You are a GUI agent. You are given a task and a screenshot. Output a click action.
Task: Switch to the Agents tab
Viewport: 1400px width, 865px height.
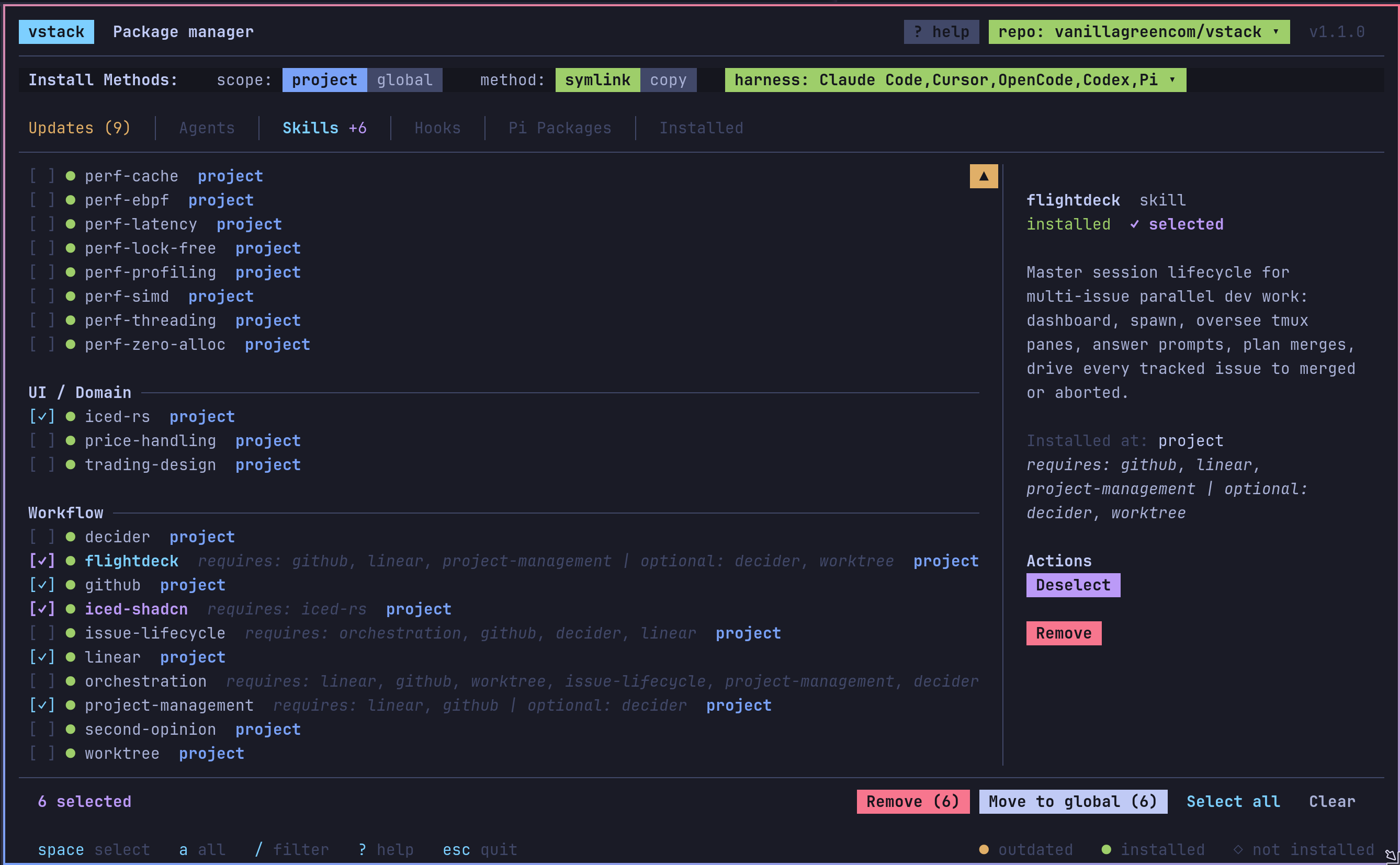pos(207,128)
